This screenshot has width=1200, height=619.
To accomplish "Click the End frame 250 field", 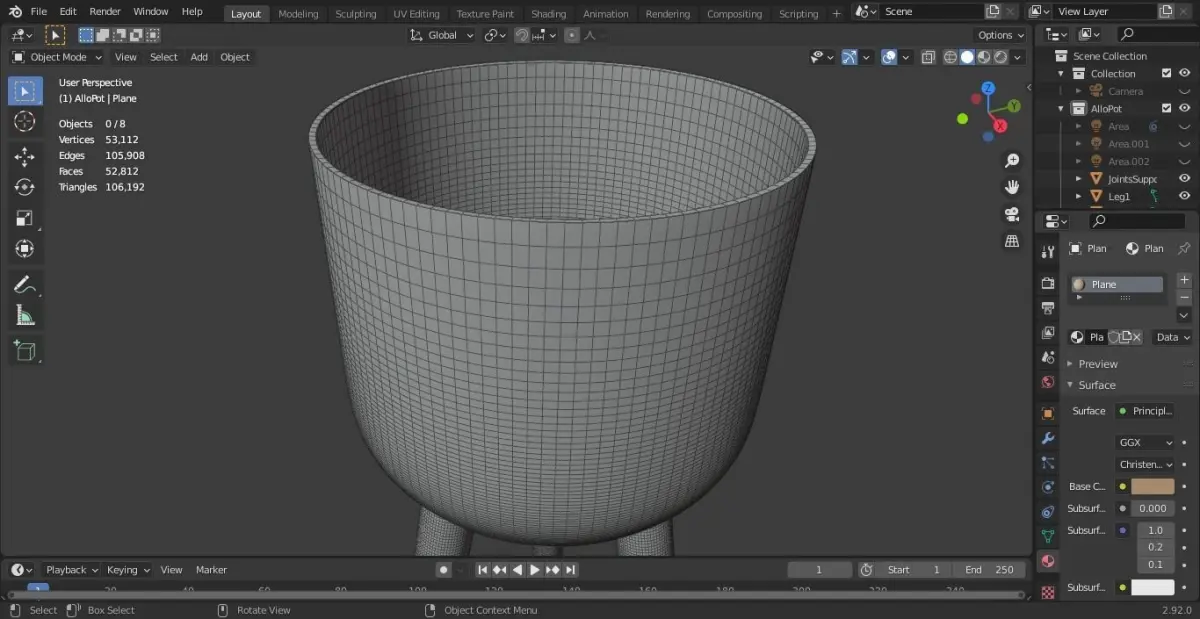I will click(990, 570).
